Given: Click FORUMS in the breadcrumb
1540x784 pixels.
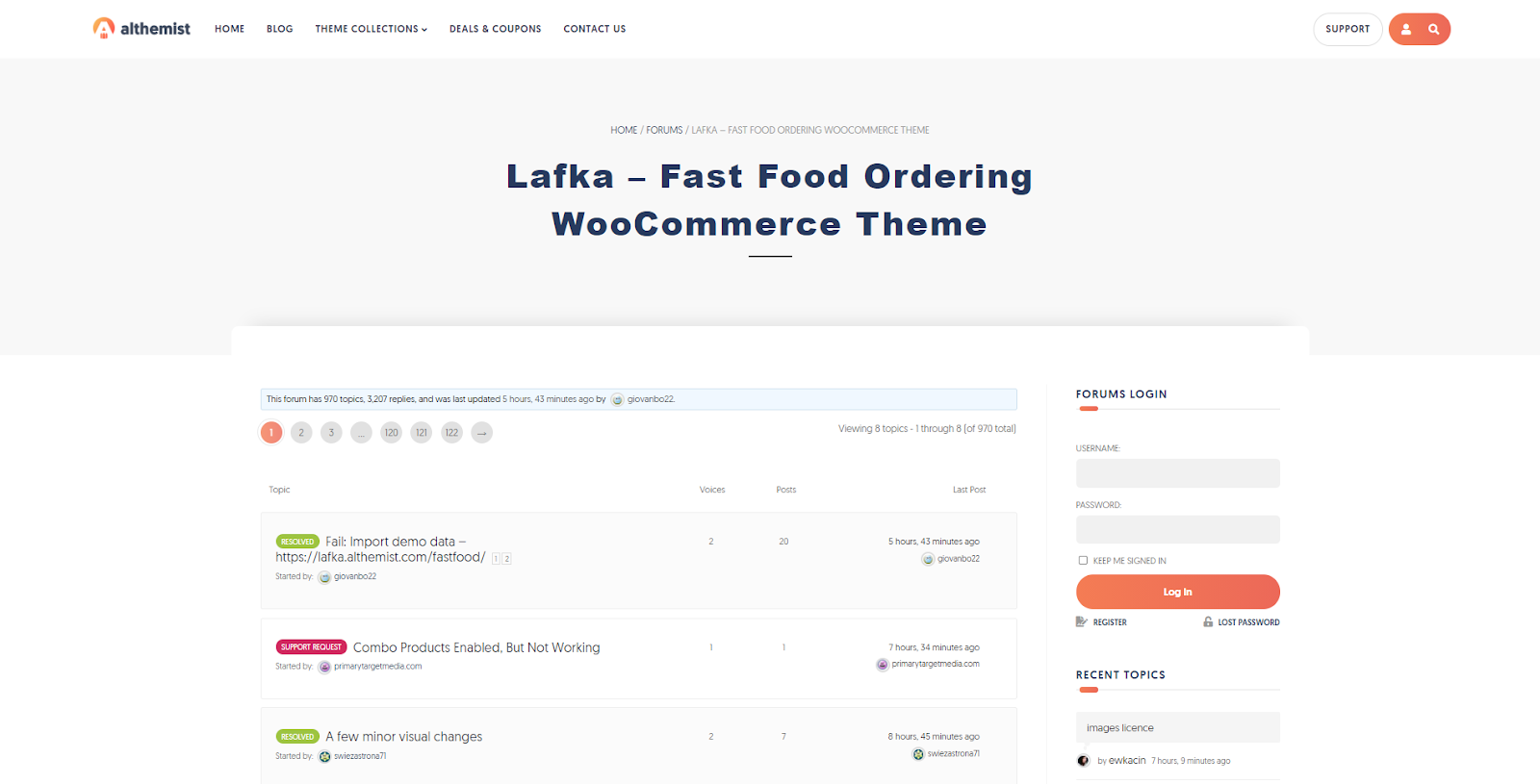Looking at the screenshot, I should (664, 130).
